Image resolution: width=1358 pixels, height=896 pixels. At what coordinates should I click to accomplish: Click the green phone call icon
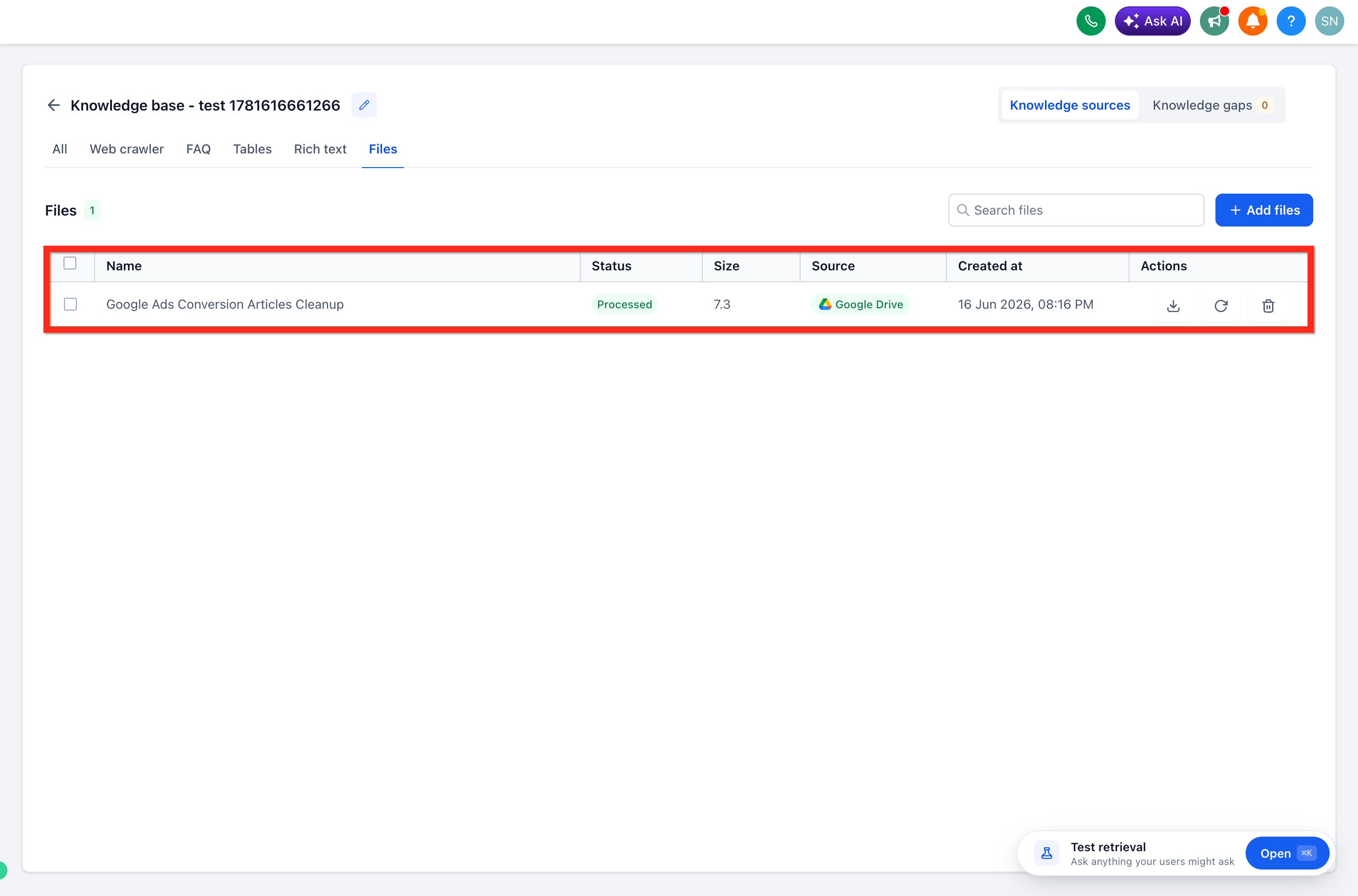point(1090,21)
